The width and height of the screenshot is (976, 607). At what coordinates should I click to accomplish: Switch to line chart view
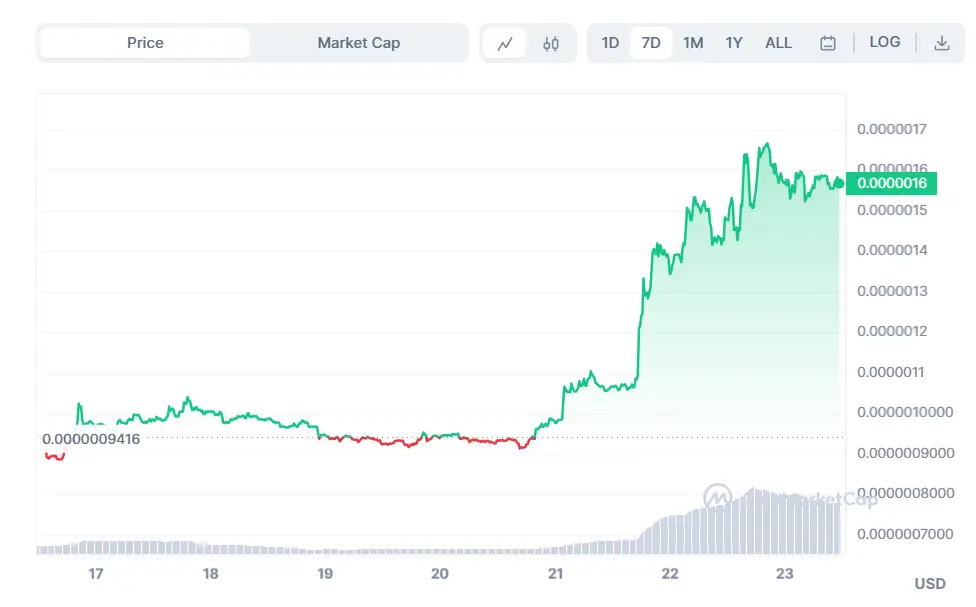(505, 43)
